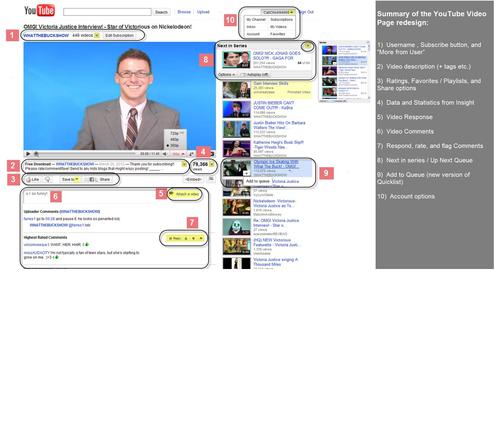Click the Search button
The height and width of the screenshot is (426, 494).
161,12
